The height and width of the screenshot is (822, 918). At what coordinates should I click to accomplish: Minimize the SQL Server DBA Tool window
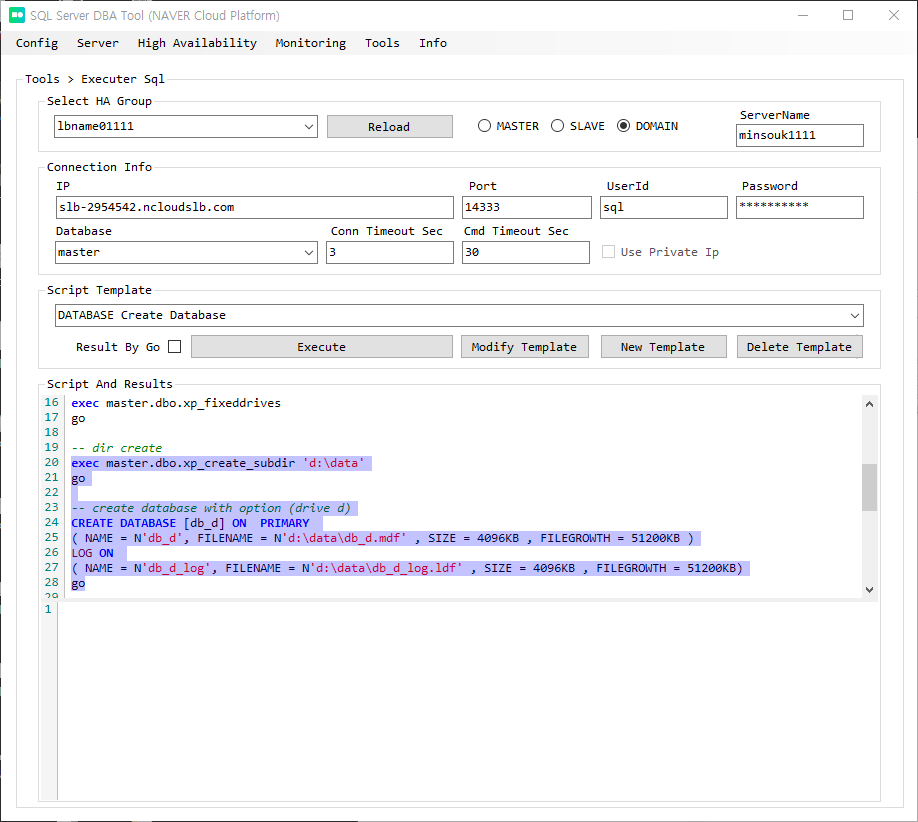pyautogui.click(x=803, y=15)
